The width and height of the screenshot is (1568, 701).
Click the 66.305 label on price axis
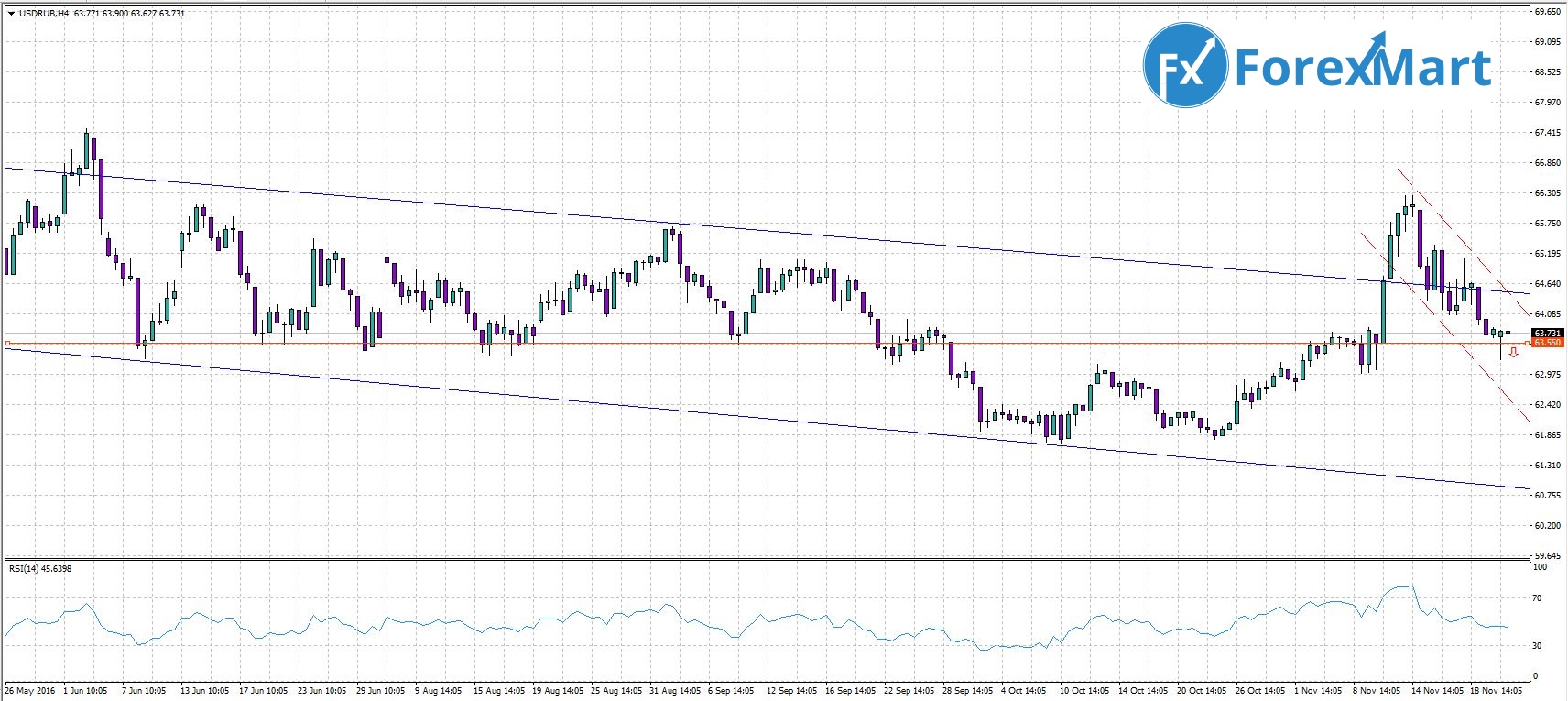(x=1547, y=193)
